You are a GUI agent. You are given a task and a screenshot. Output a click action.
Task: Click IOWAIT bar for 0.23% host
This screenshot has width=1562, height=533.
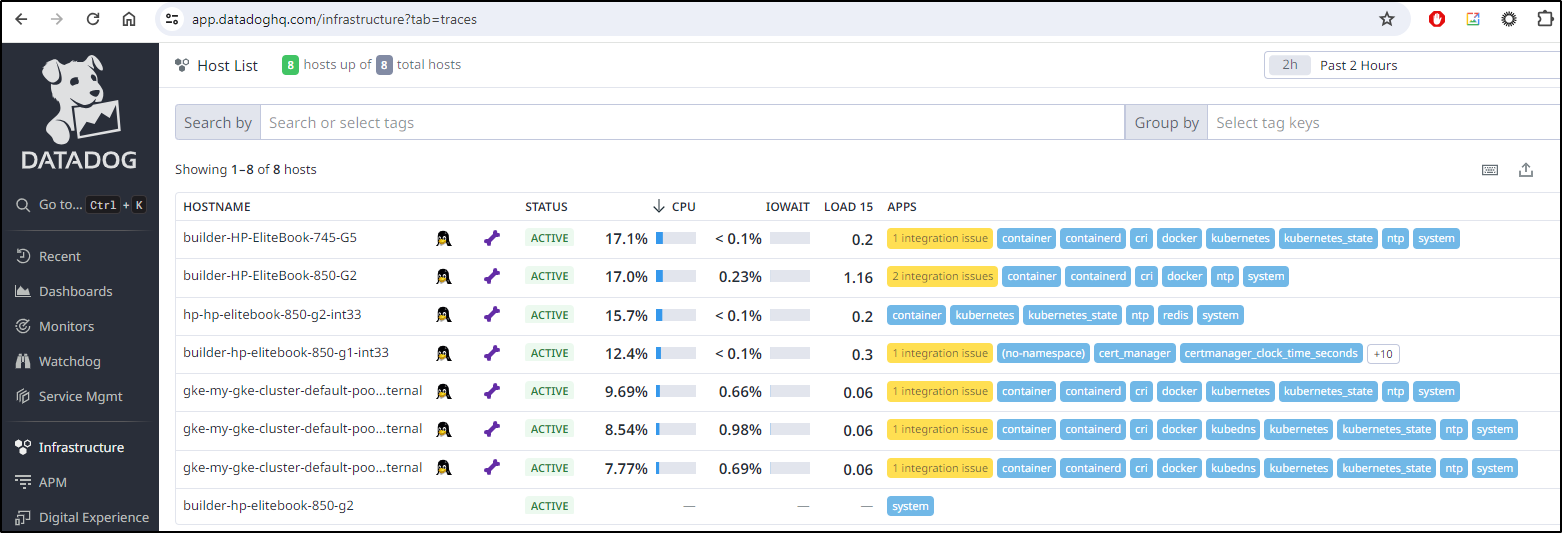(x=790, y=276)
